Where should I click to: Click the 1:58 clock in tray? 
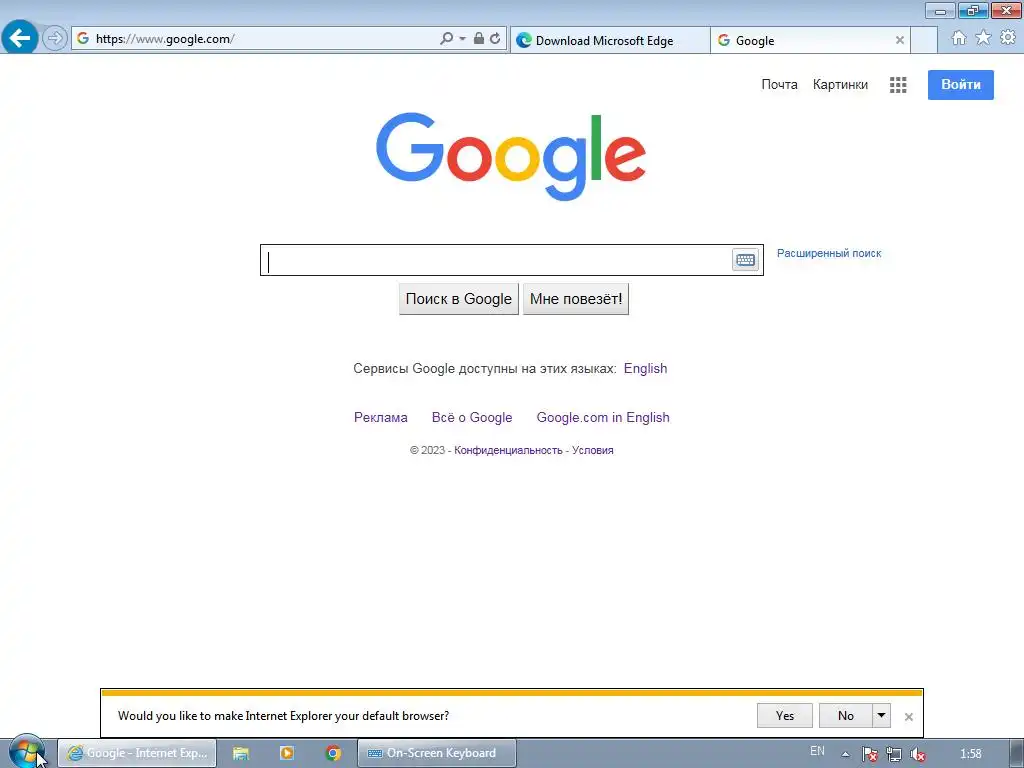(x=971, y=754)
